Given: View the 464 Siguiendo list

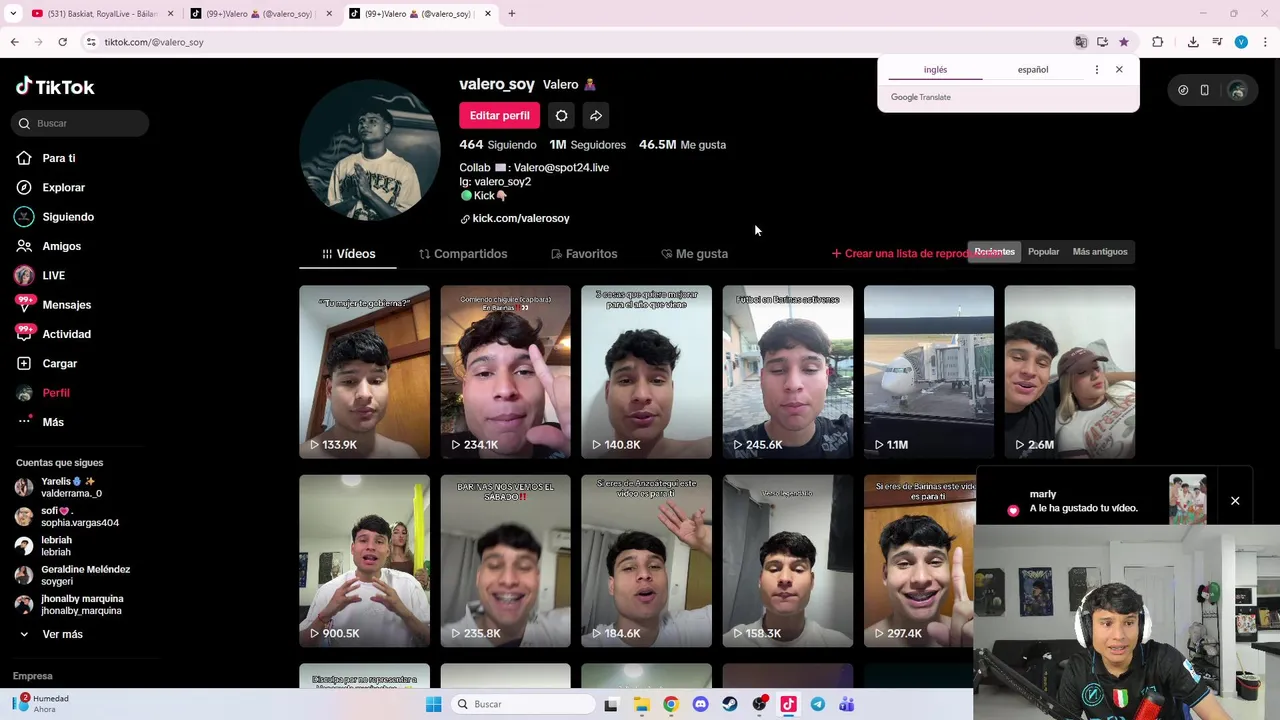Looking at the screenshot, I should [498, 145].
